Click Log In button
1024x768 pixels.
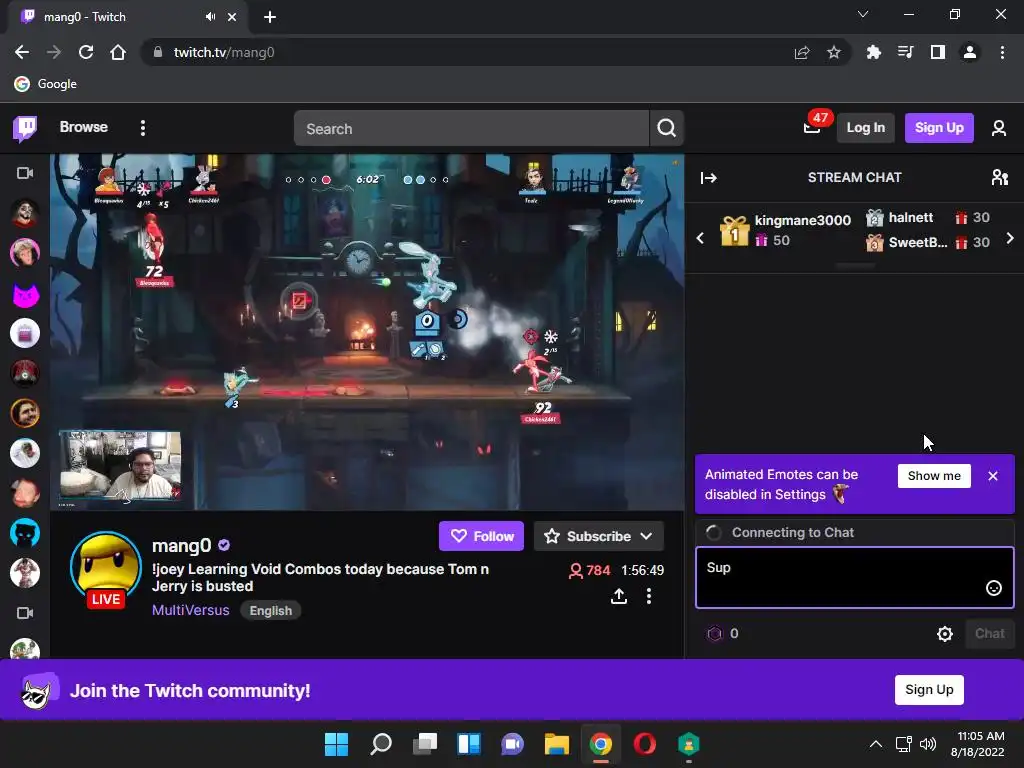[x=865, y=128]
